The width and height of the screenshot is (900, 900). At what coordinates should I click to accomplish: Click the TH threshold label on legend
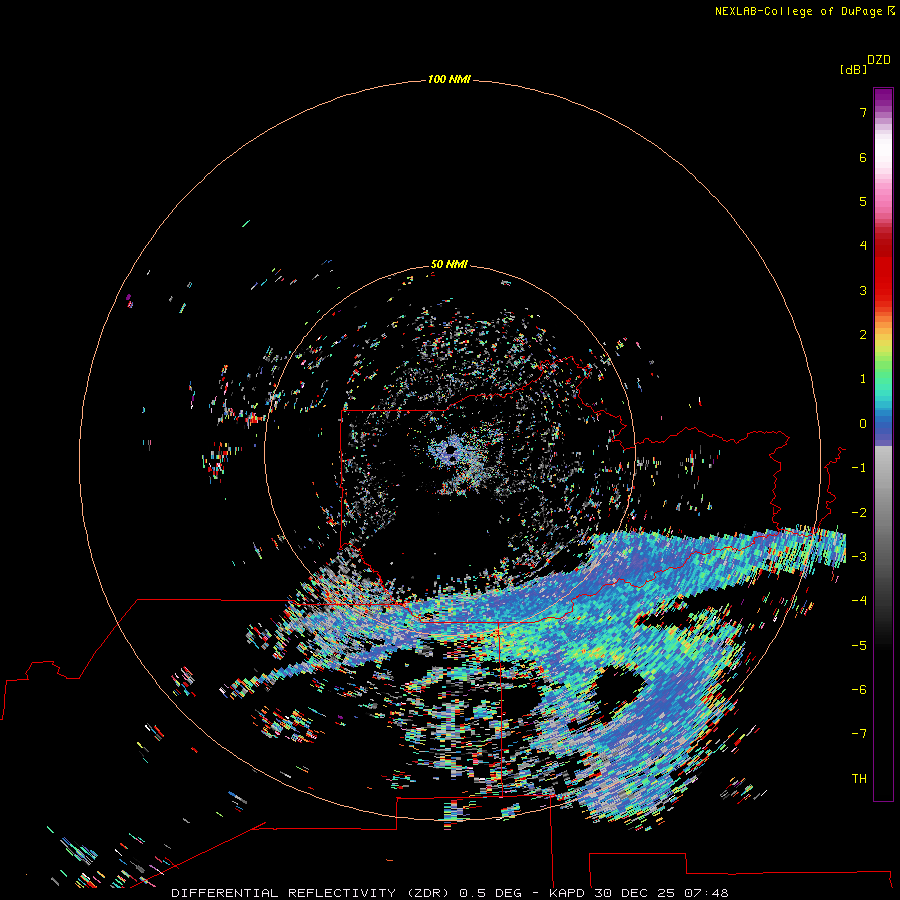click(x=859, y=778)
